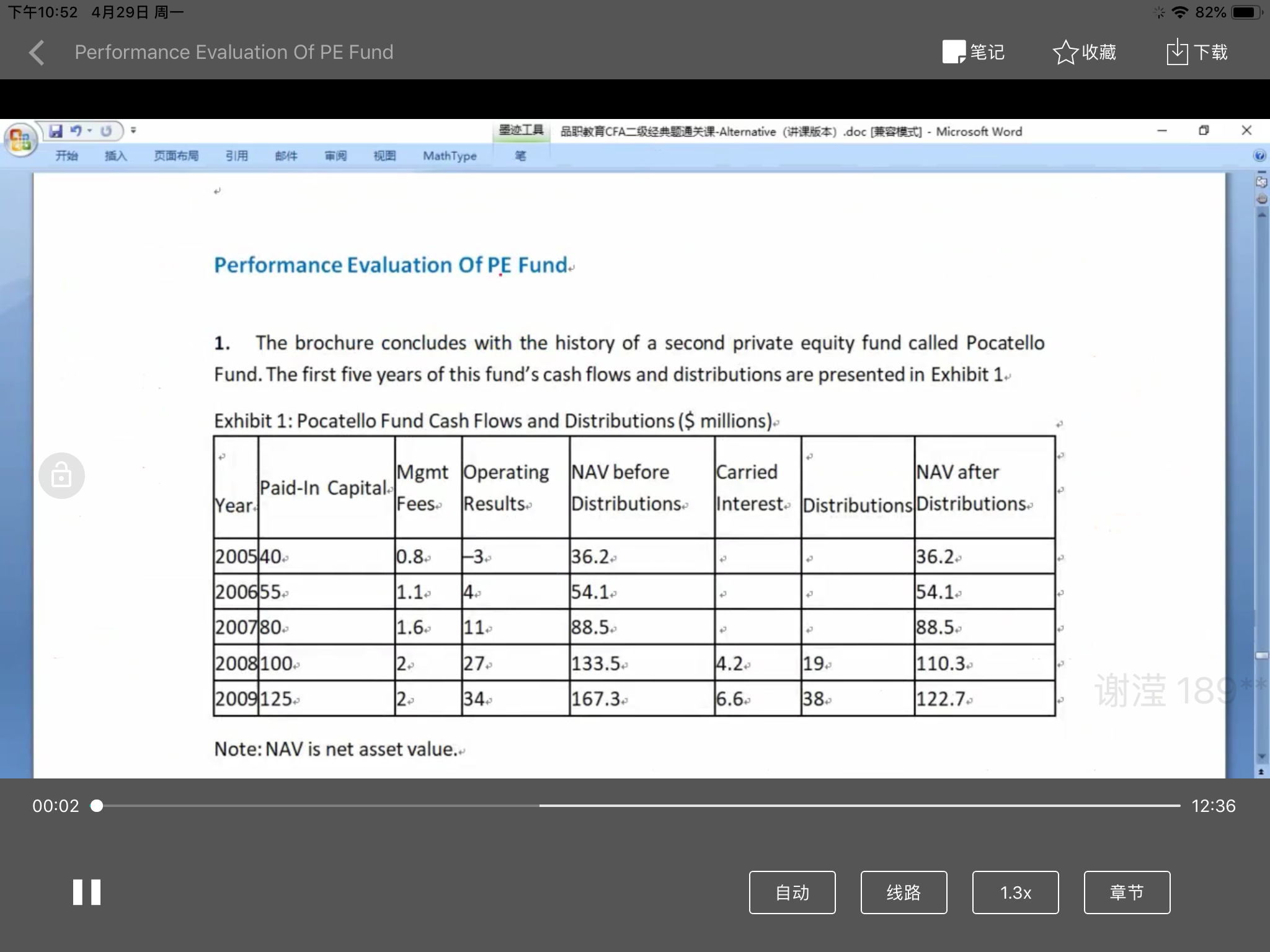Open the 笔记 notes button

pyautogui.click(x=974, y=52)
